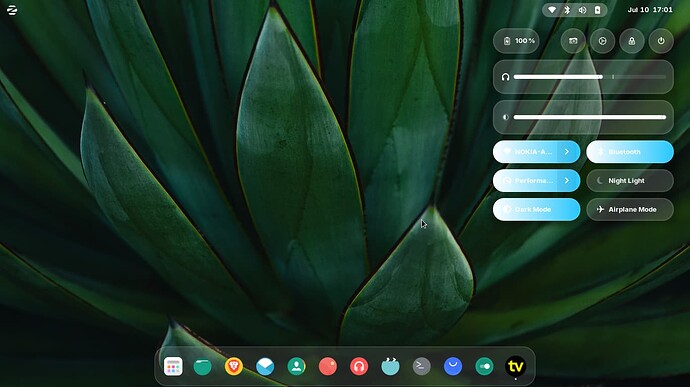Take a screenshot with the camera button
Screen dimensions: 690x387
tap(573, 41)
